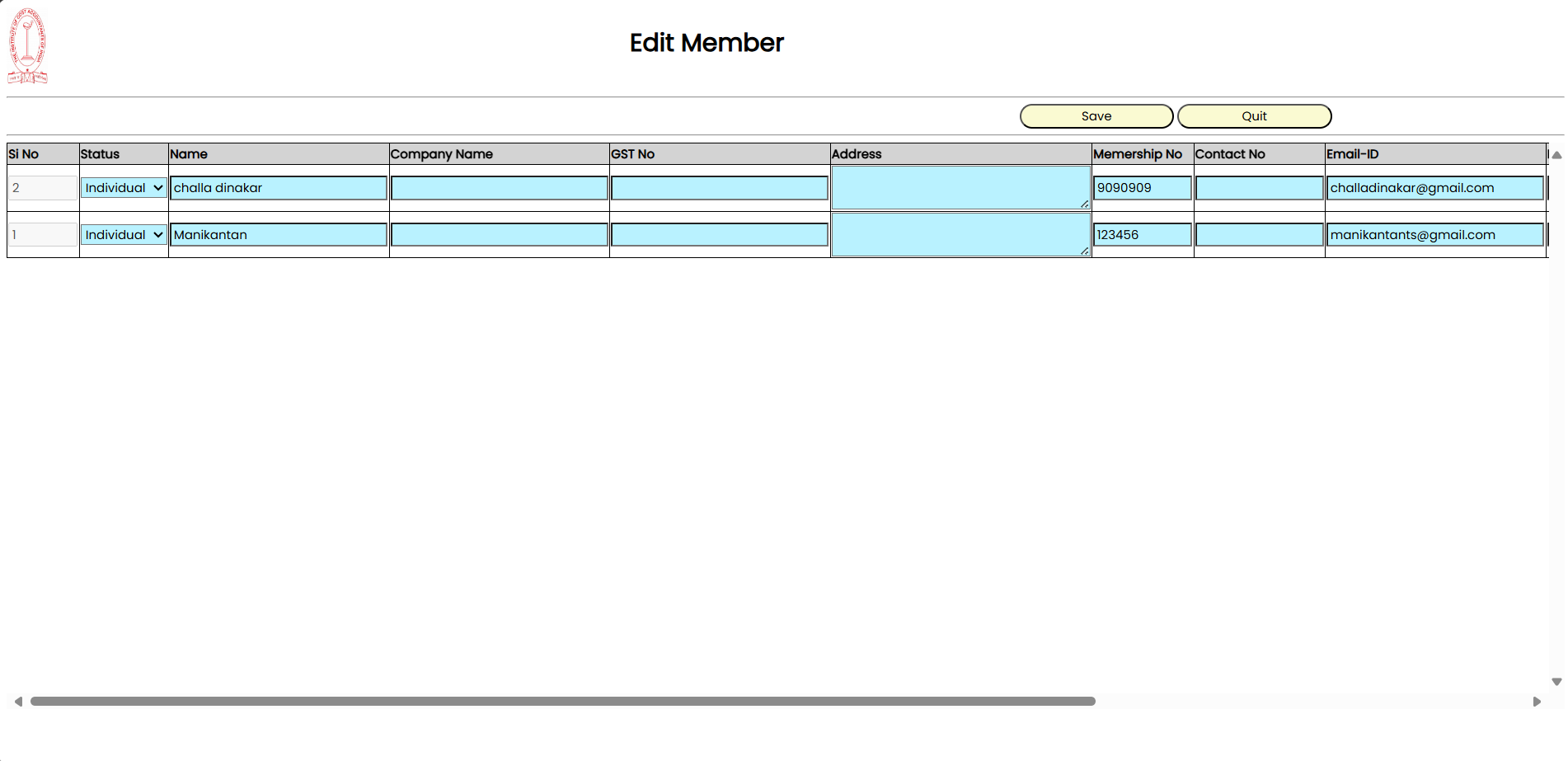1568x761 pixels.
Task: Open Status dropdown for challa dinakar
Action: coord(124,188)
